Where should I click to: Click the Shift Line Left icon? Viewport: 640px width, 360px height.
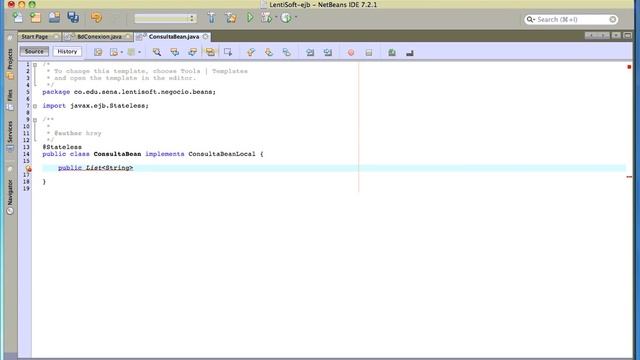click(310, 52)
